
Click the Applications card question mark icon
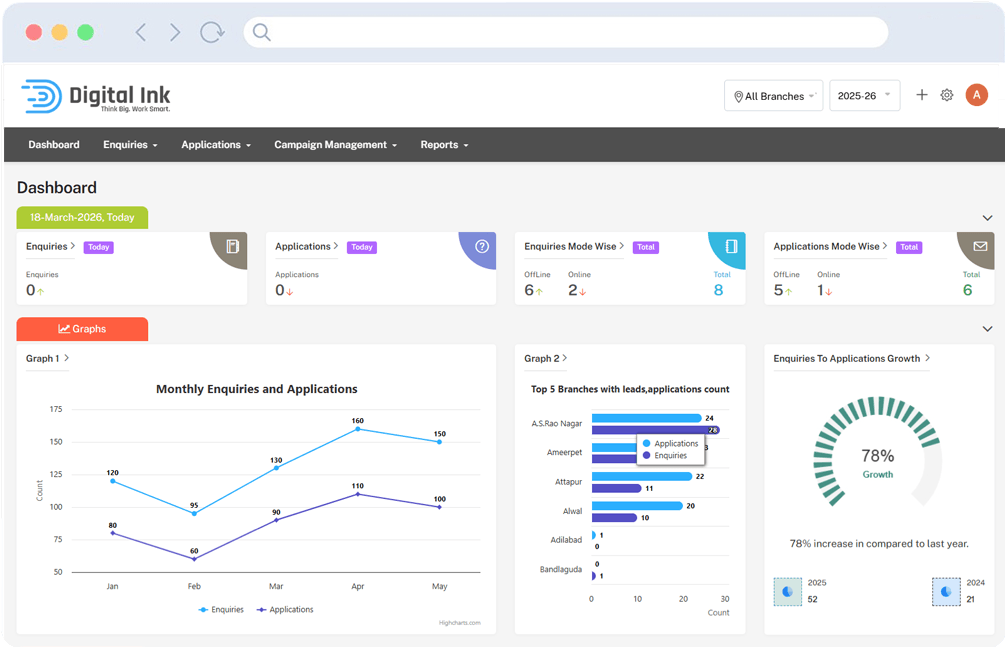click(x=482, y=247)
